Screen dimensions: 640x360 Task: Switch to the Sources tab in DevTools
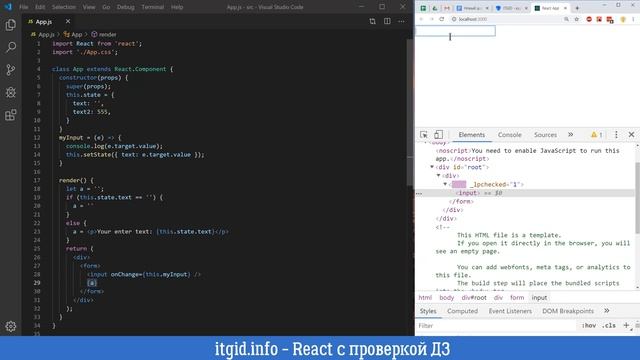pos(545,135)
